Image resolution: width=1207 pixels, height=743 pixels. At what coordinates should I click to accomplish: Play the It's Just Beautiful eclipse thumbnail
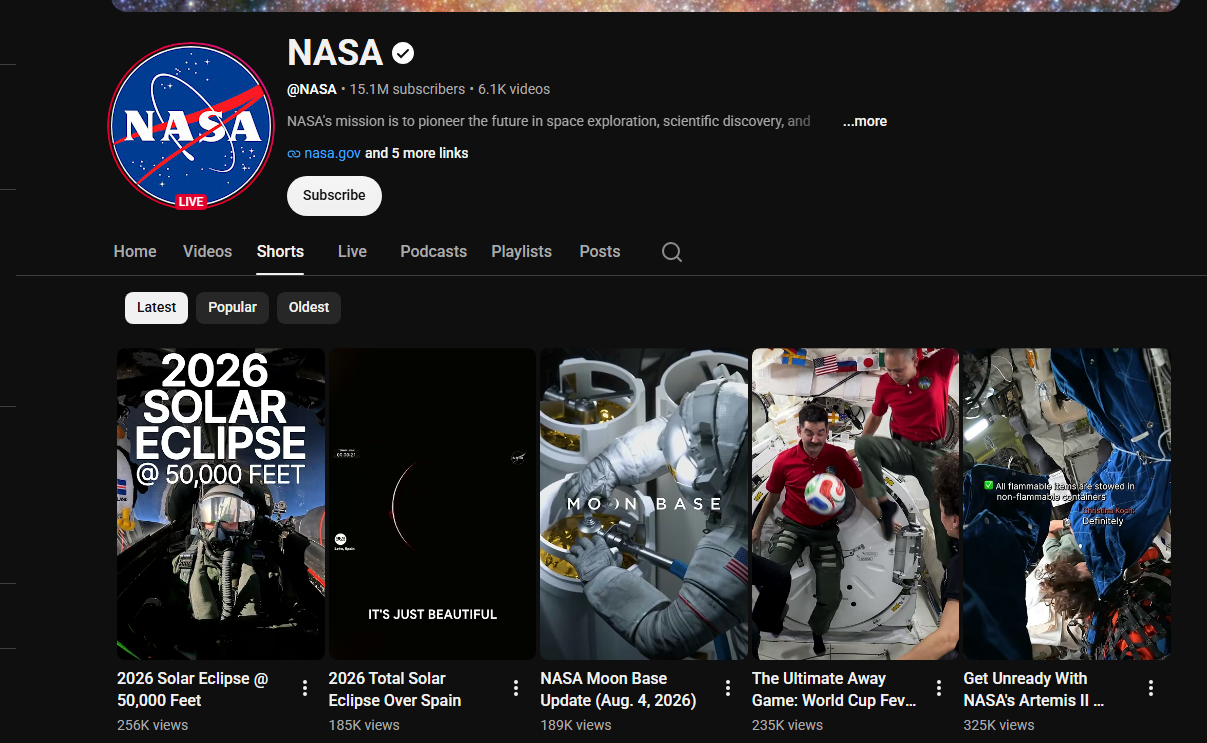pyautogui.click(x=432, y=503)
